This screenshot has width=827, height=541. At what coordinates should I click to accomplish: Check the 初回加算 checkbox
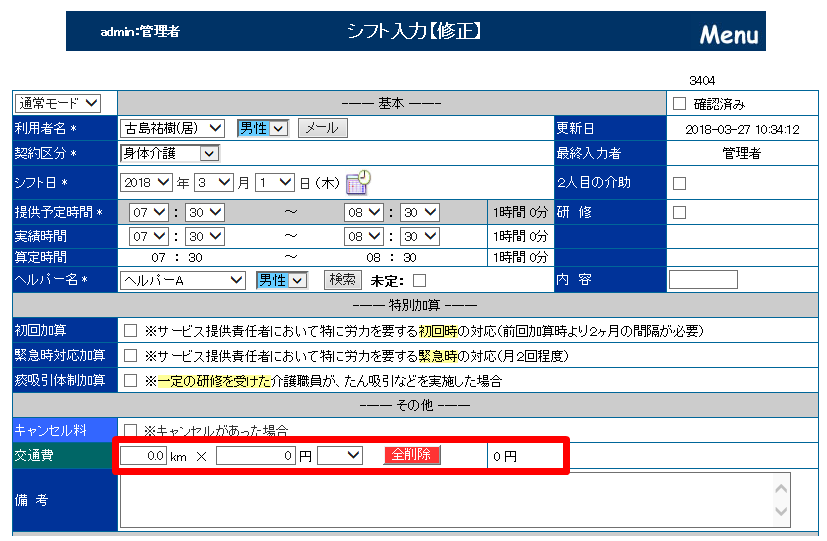[130, 330]
